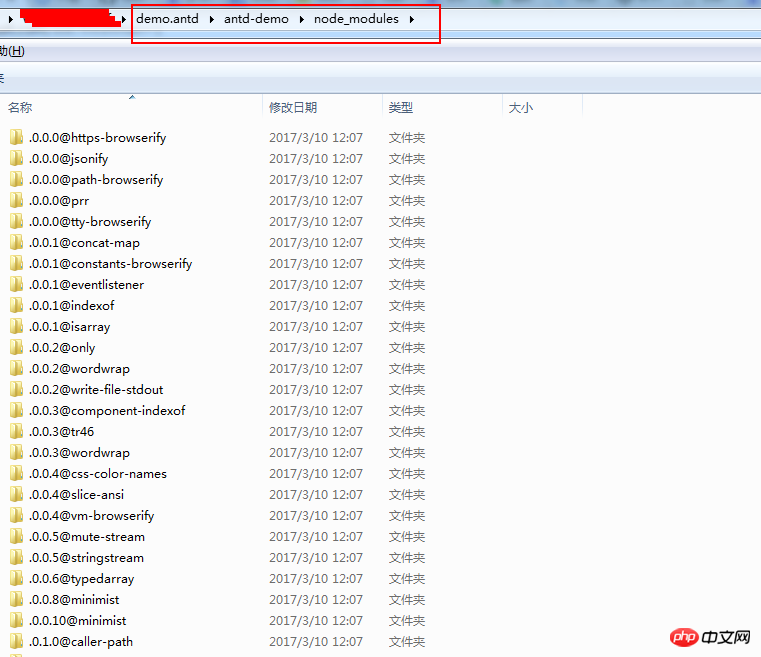This screenshot has height=657, width=761.
Task: Click folder icon of .0.0.0@prr
Action: [x=16, y=200]
